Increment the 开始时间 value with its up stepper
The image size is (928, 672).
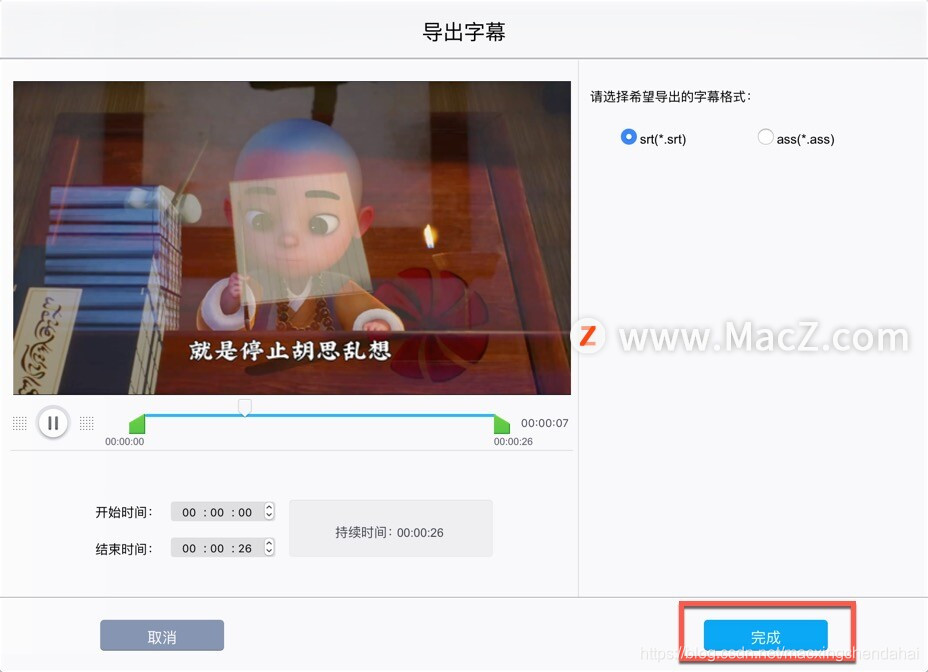point(267,507)
